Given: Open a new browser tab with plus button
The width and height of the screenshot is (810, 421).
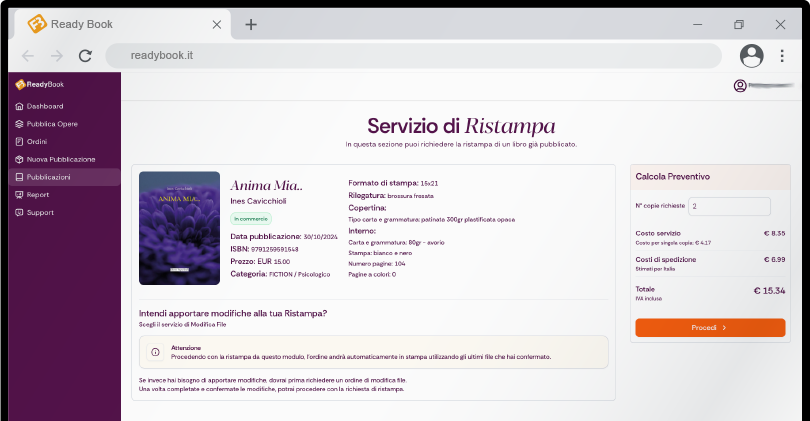Looking at the screenshot, I should click(251, 24).
